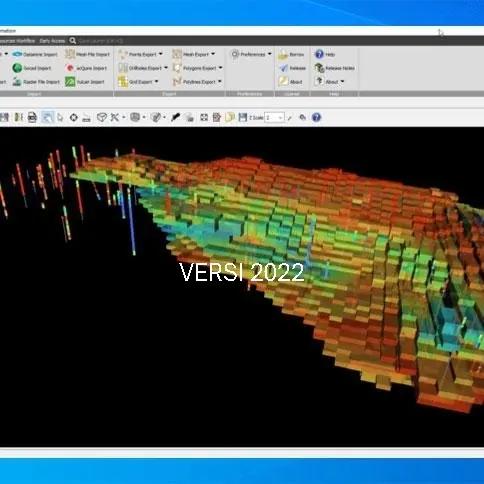Click the arrow pointer tool in the view toolbar
The image size is (484, 484).
click(x=60, y=117)
